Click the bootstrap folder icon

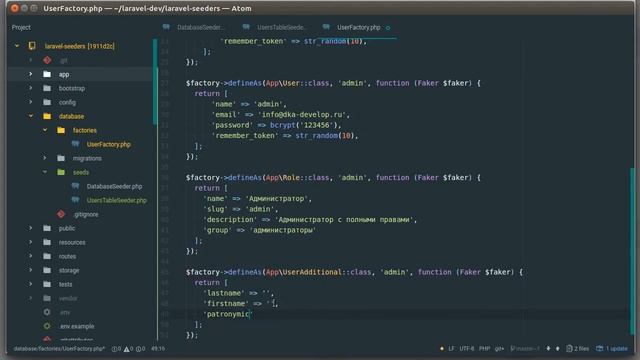[x=47, y=88]
